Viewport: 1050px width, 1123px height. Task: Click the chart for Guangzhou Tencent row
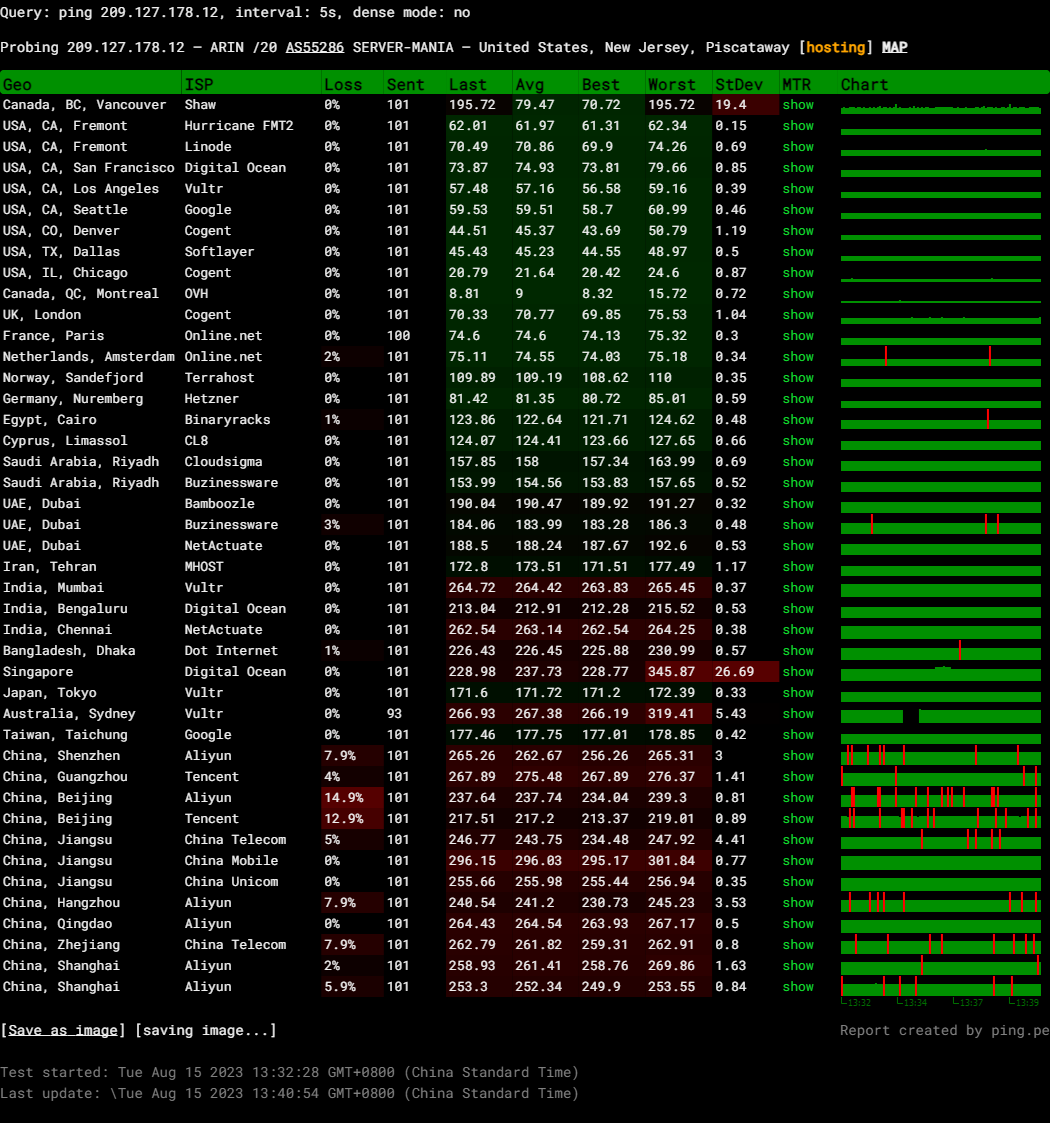940,776
